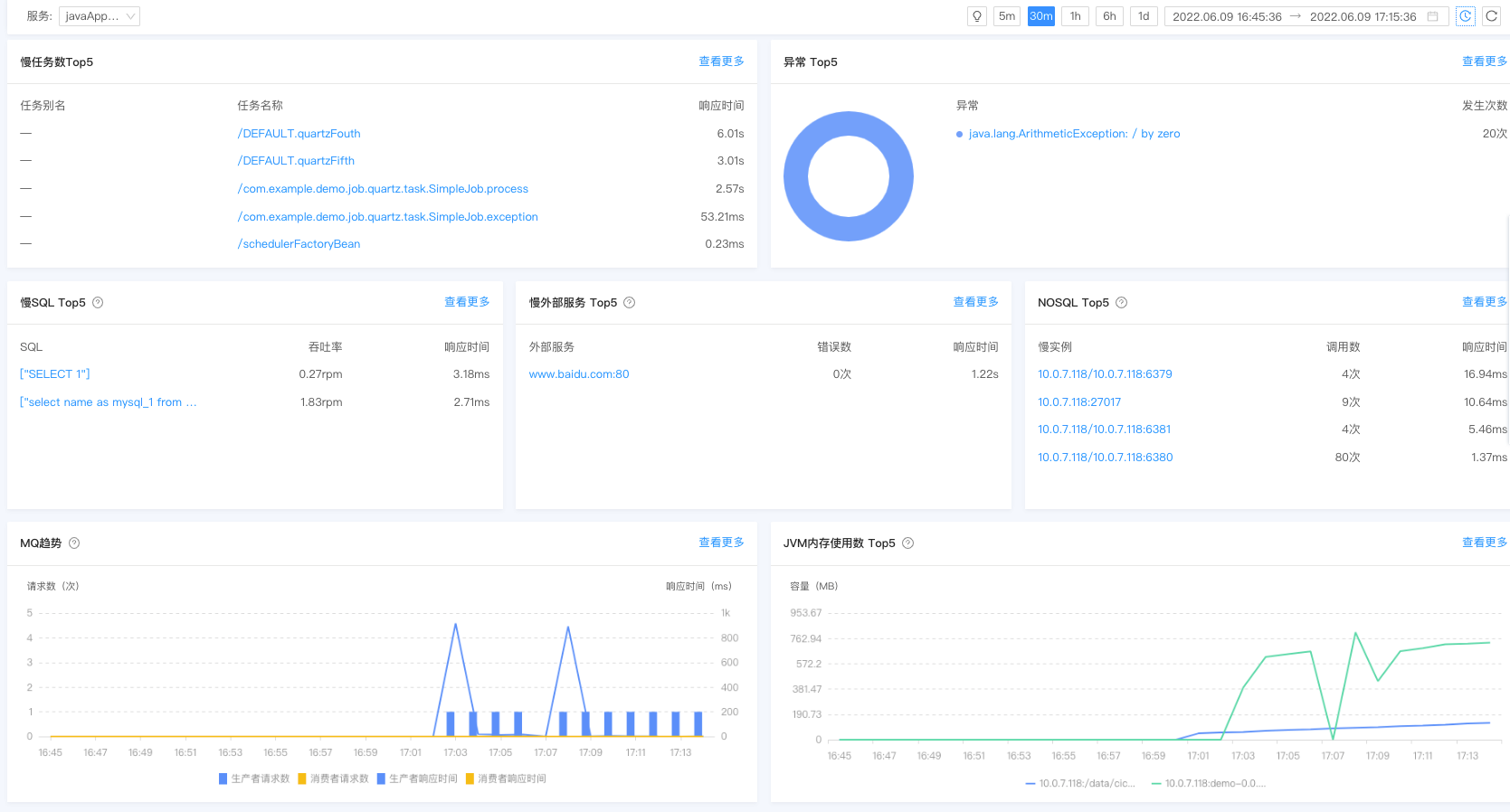
Task: Click start date 2022.06.09 16:45:36
Action: [1227, 17]
